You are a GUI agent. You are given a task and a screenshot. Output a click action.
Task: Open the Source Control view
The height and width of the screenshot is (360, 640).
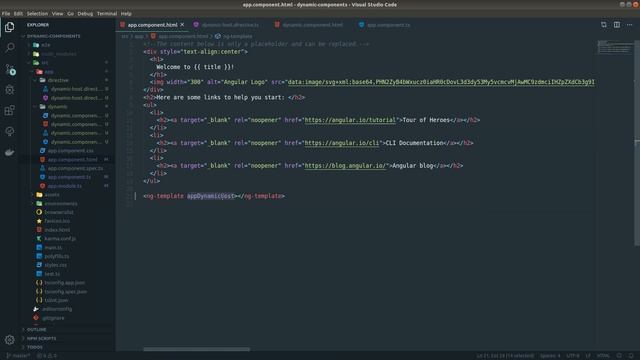point(10,69)
